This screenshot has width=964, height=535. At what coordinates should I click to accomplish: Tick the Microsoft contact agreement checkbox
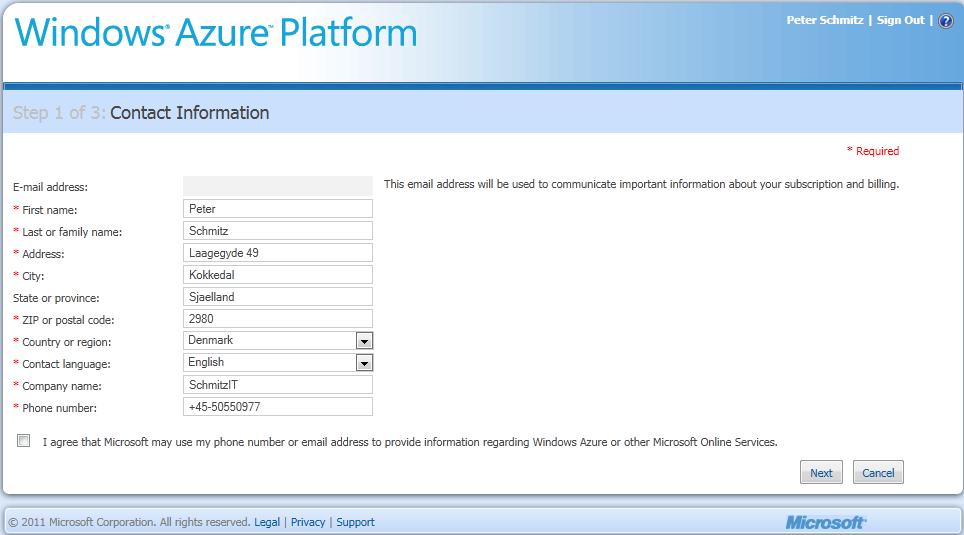pyautogui.click(x=23, y=440)
